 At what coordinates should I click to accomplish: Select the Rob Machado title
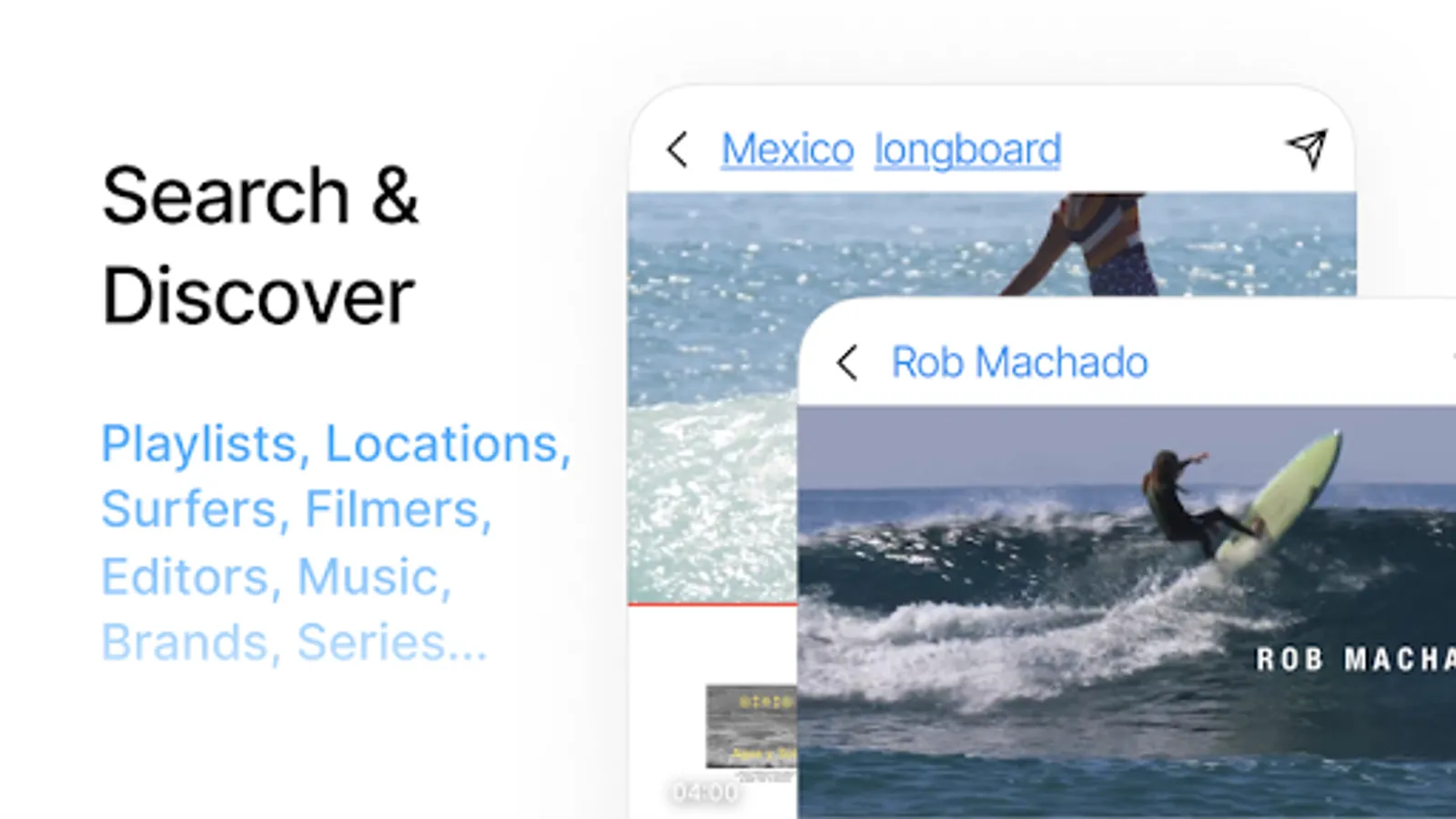(1019, 362)
